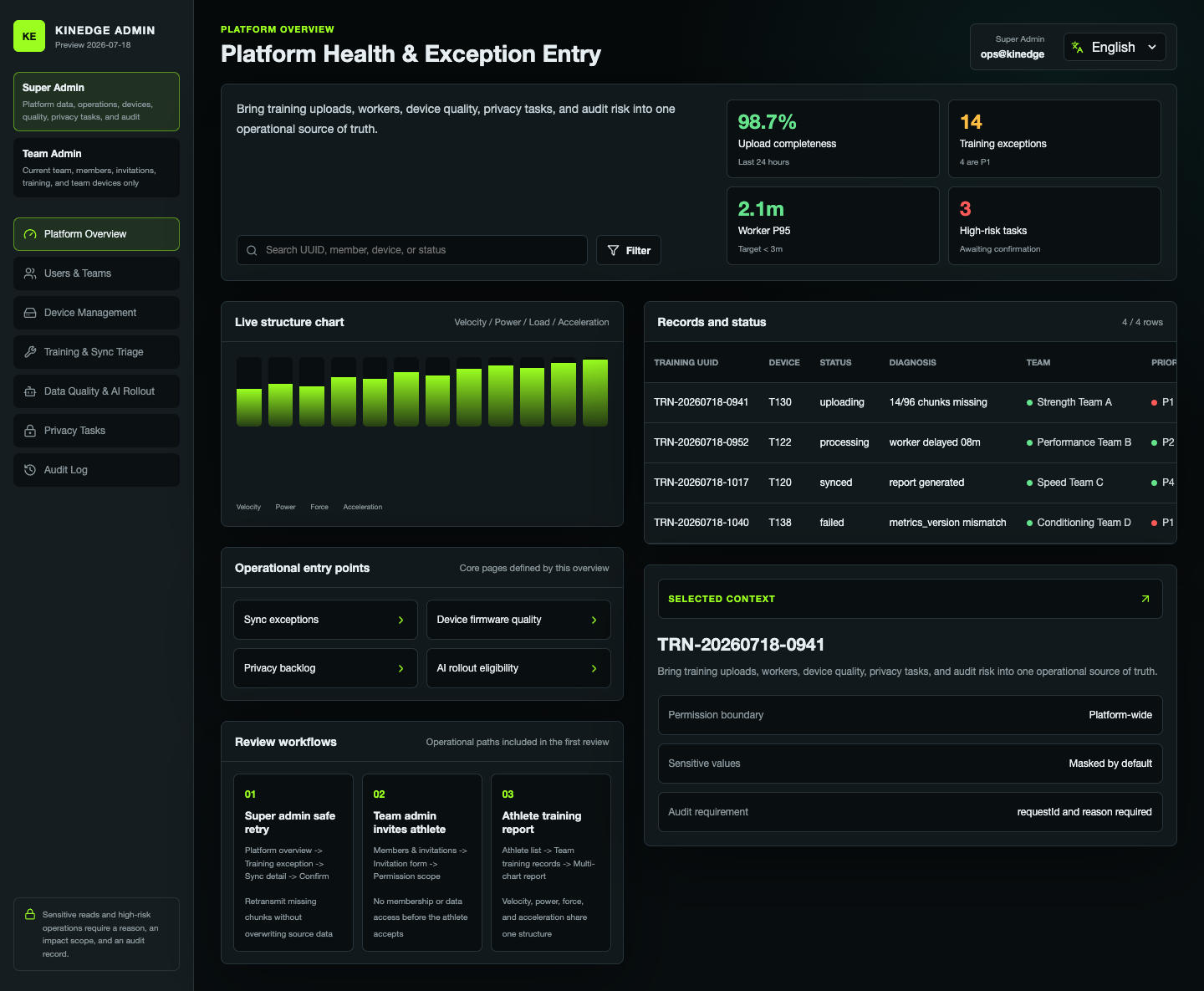
Task: Click the Sync exceptions chevron
Action: [x=400, y=620]
